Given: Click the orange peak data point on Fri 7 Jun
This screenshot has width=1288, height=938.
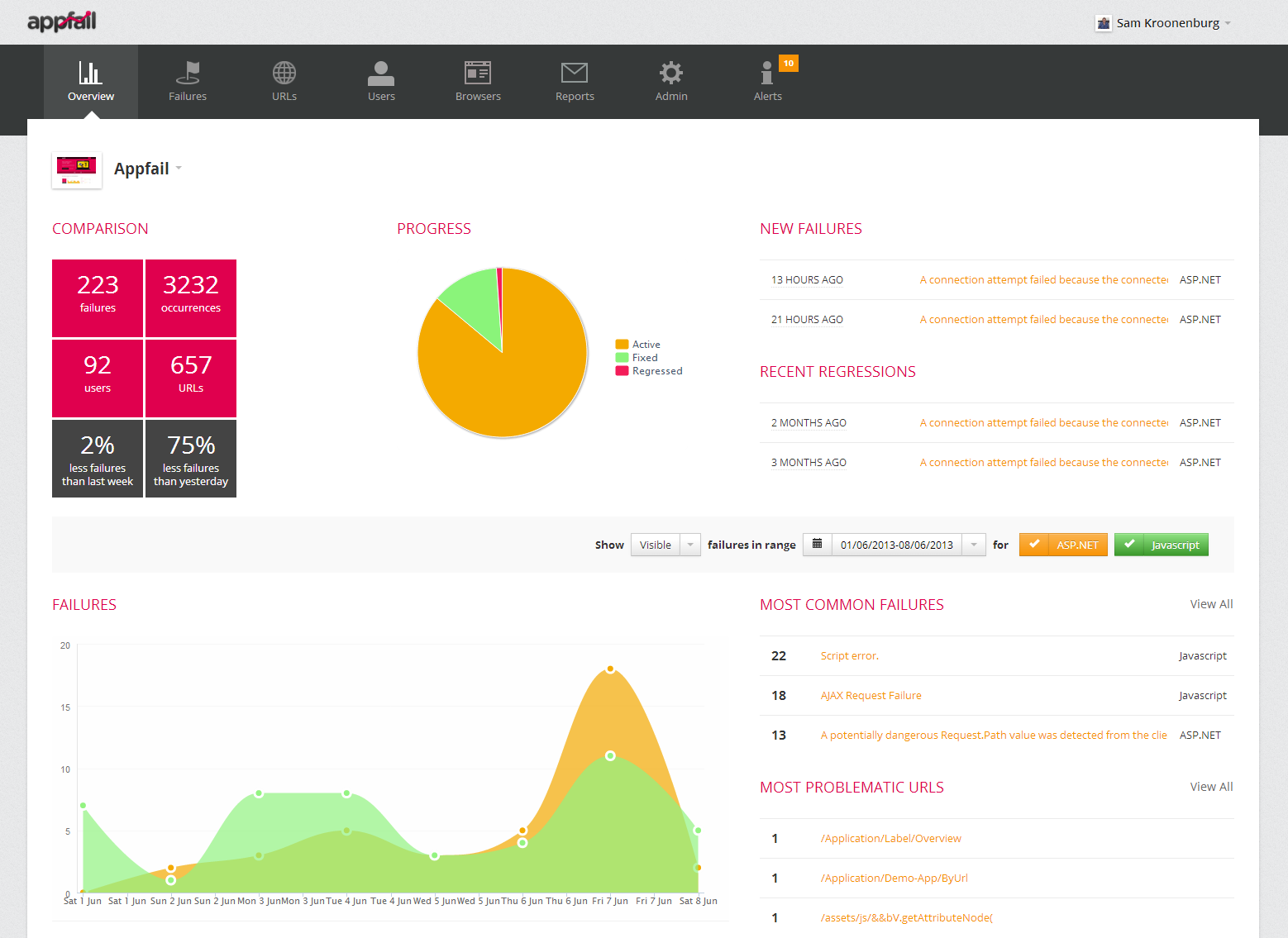Looking at the screenshot, I should tap(610, 669).
